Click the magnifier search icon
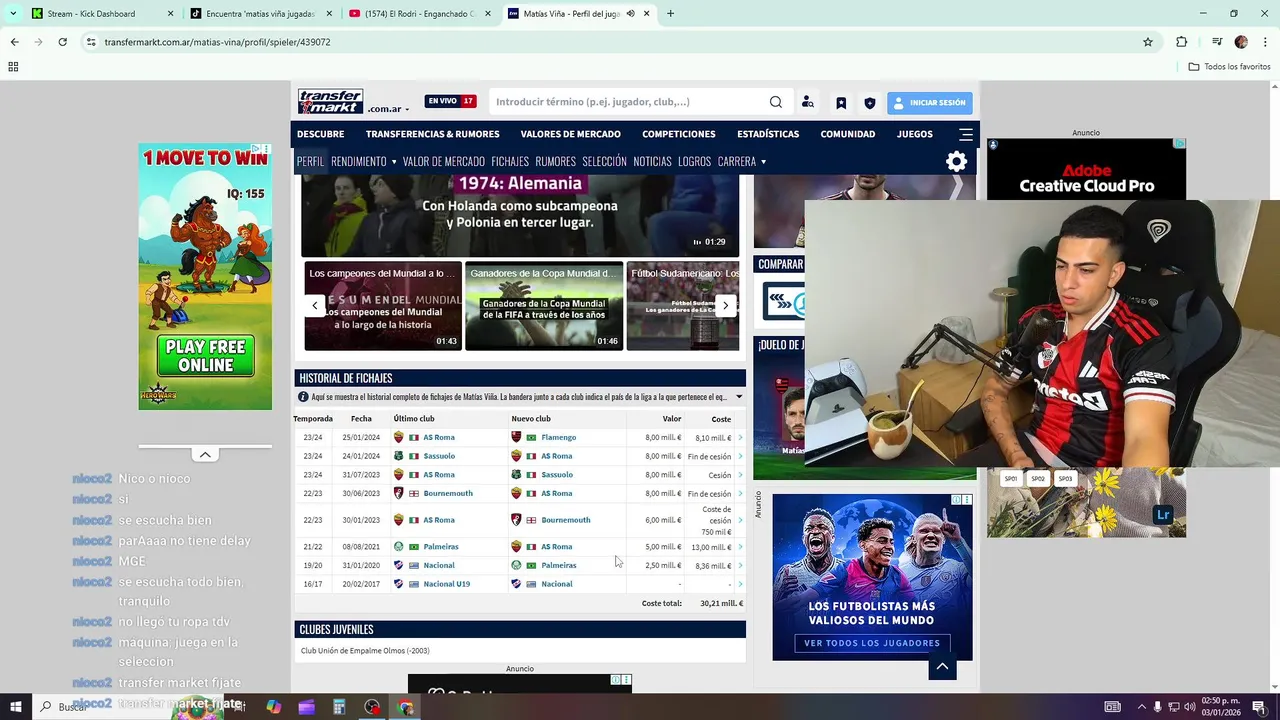The height and width of the screenshot is (720, 1280). pyautogui.click(x=776, y=102)
